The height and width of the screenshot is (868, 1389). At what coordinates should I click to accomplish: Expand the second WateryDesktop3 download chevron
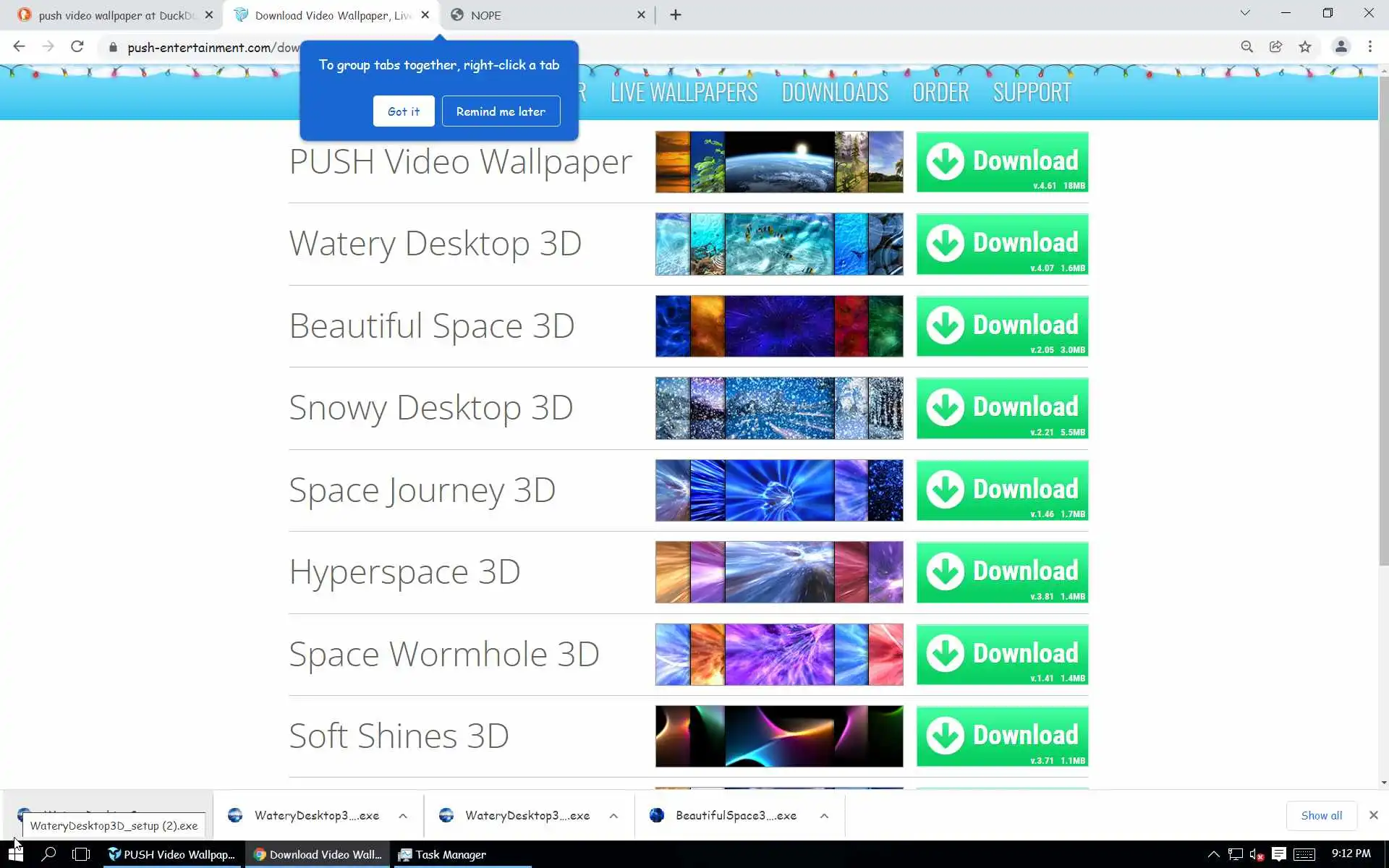pos(613,816)
